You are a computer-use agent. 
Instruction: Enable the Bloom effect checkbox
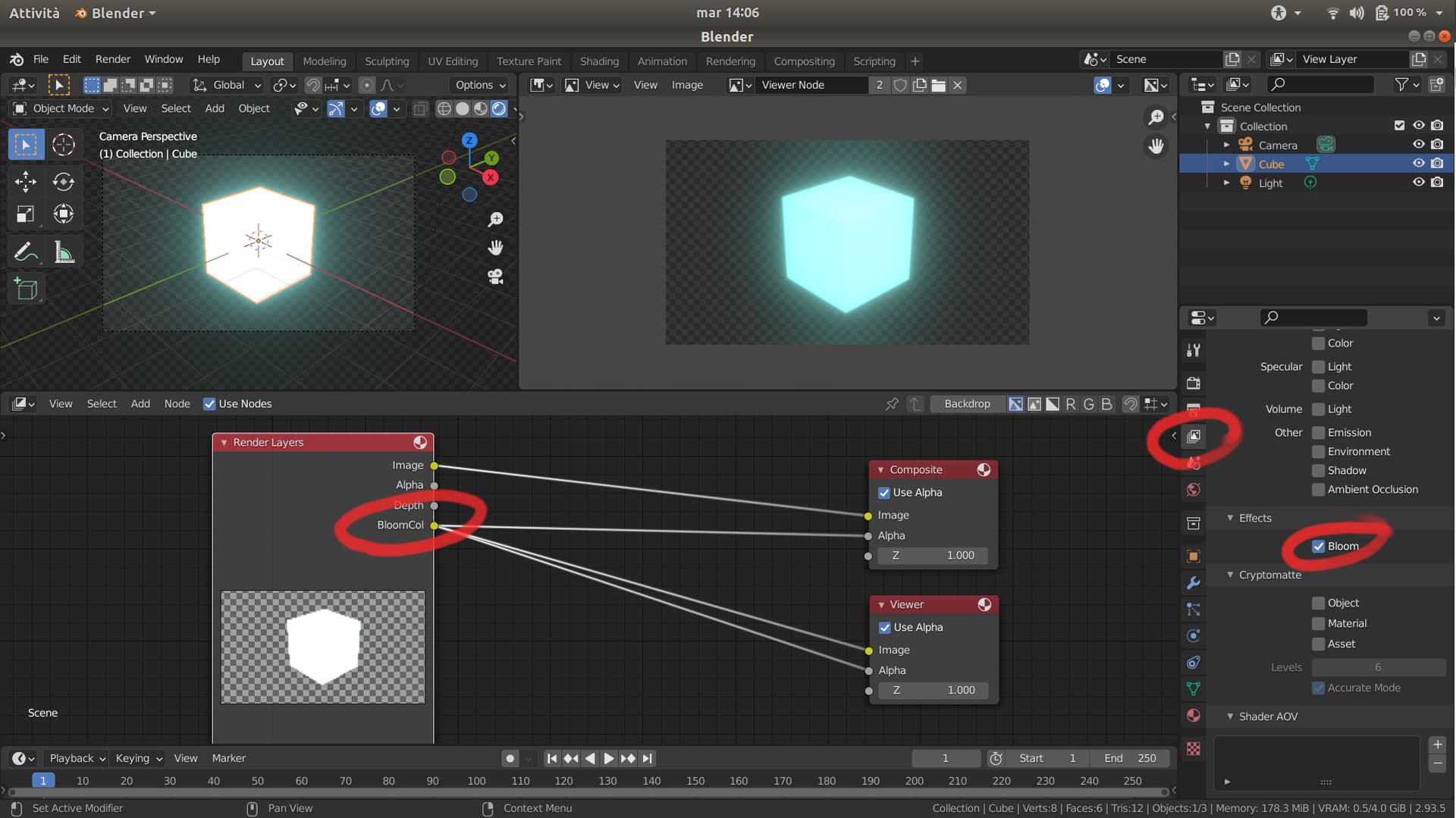click(x=1318, y=546)
